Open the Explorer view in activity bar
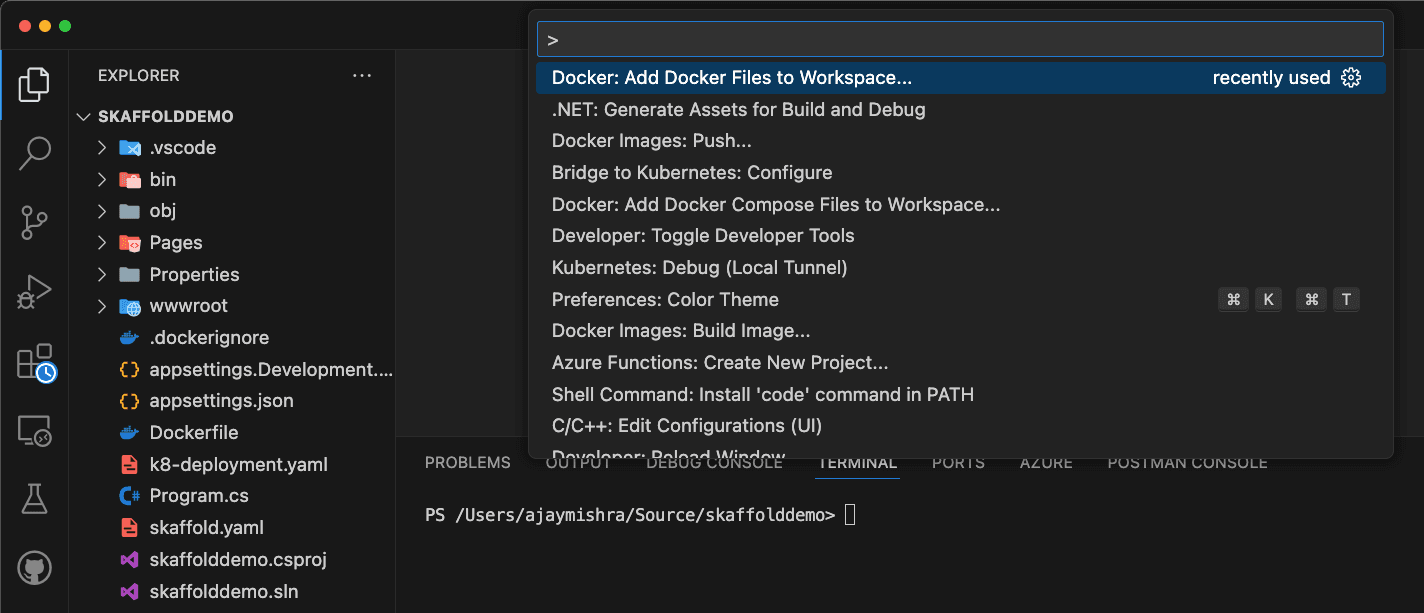 coord(34,85)
